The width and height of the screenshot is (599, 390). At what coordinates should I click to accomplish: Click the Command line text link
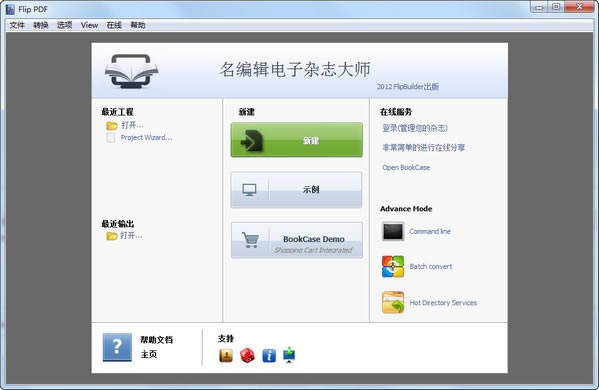pos(430,231)
